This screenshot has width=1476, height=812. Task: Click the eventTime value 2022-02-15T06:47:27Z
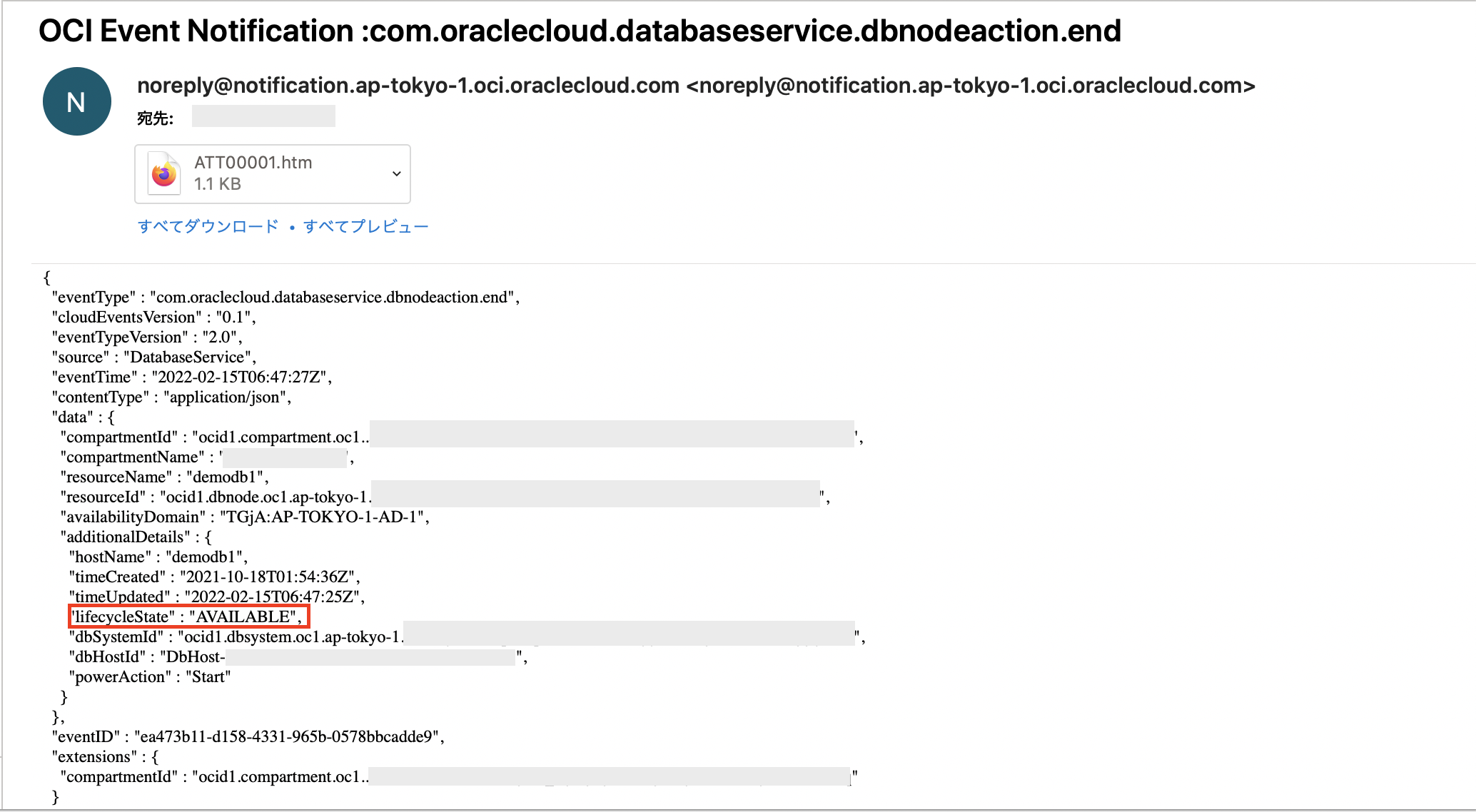tap(241, 377)
